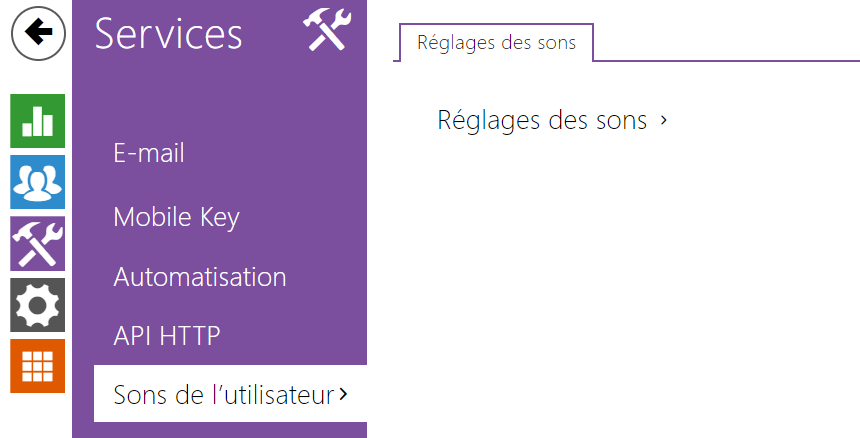This screenshot has width=860, height=438.
Task: Select Mobile Key in the Services menu
Action: tap(176, 218)
